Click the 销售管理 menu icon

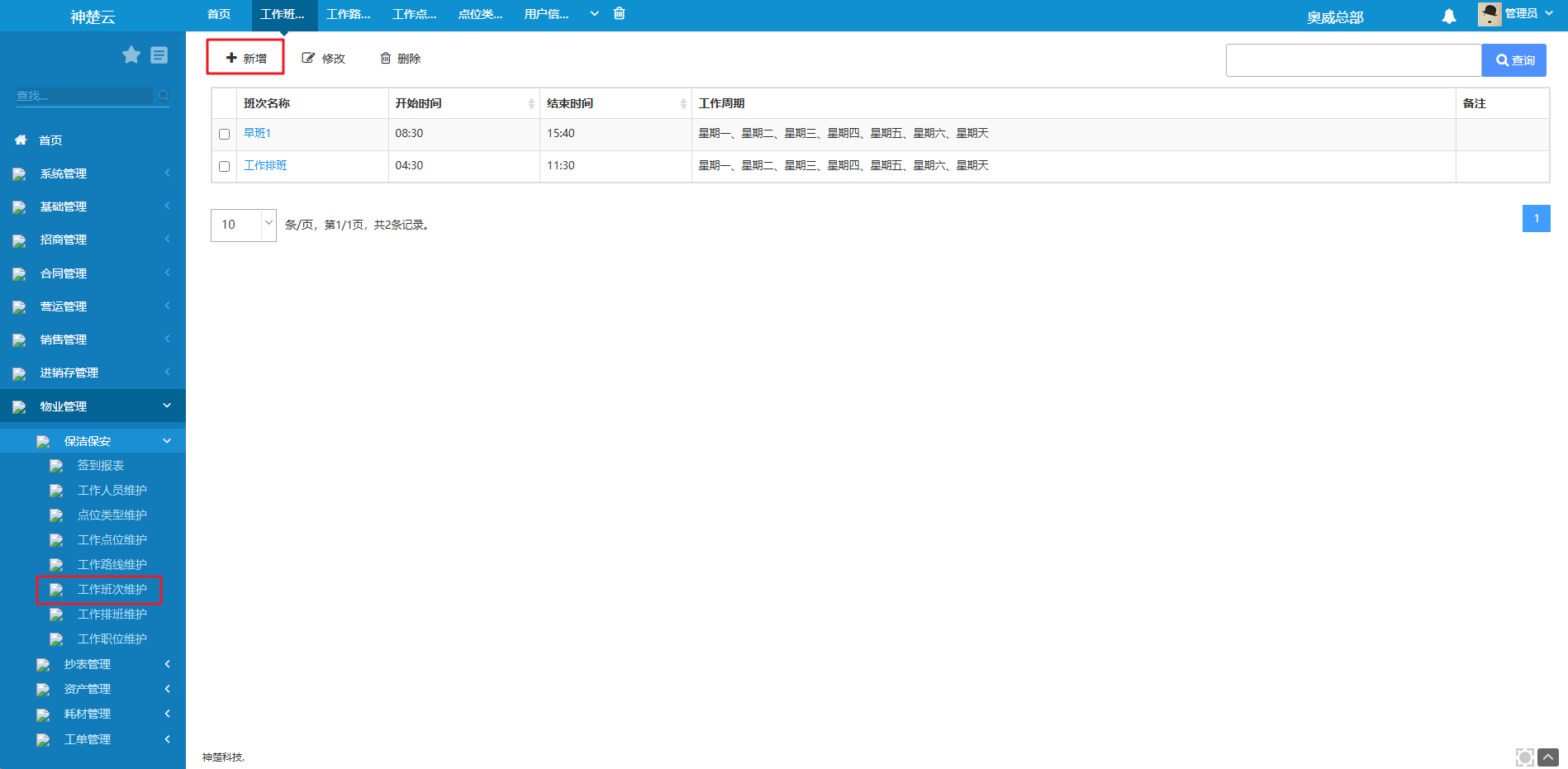pos(20,340)
